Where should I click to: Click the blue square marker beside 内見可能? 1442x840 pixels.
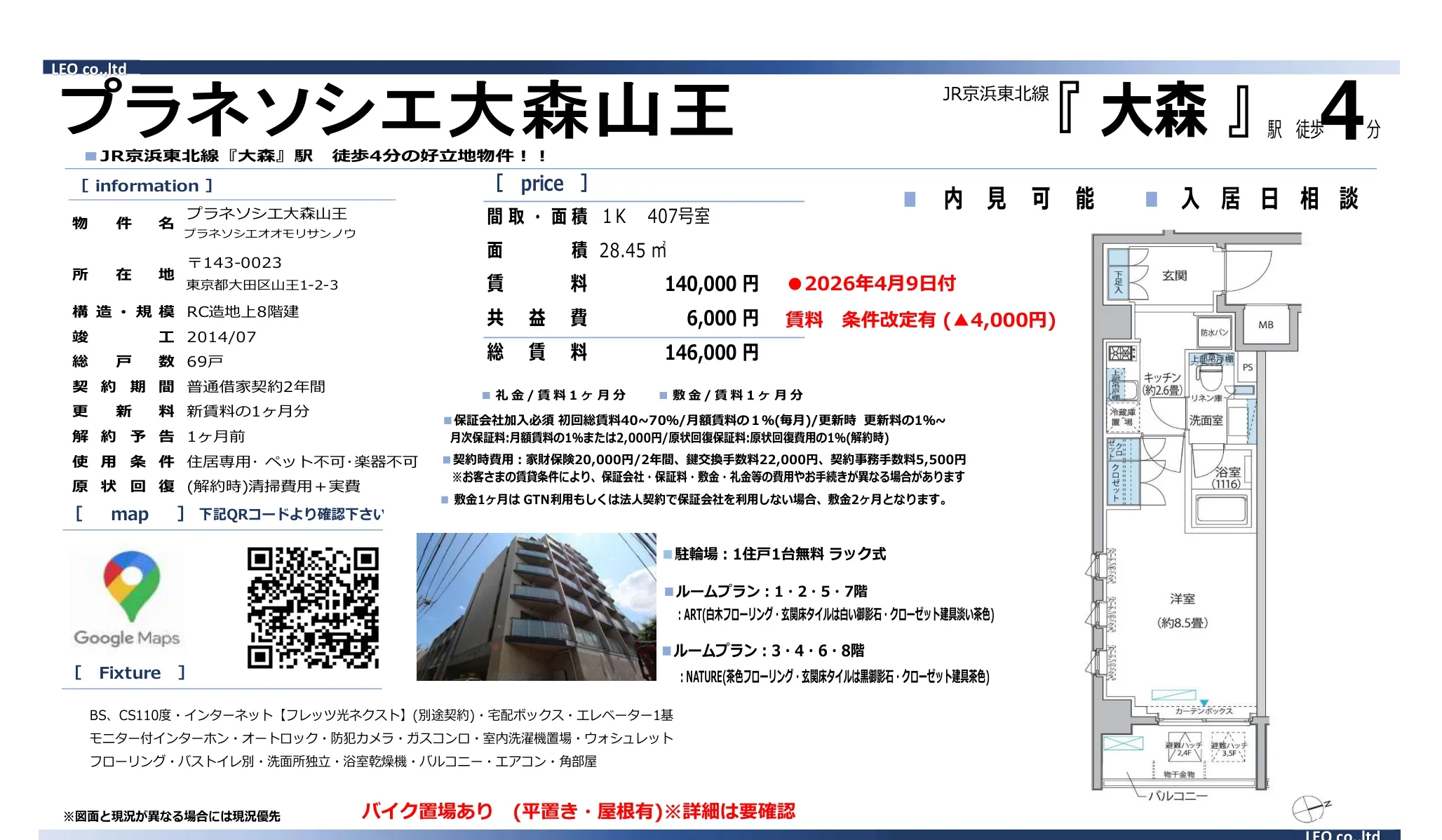click(x=909, y=201)
